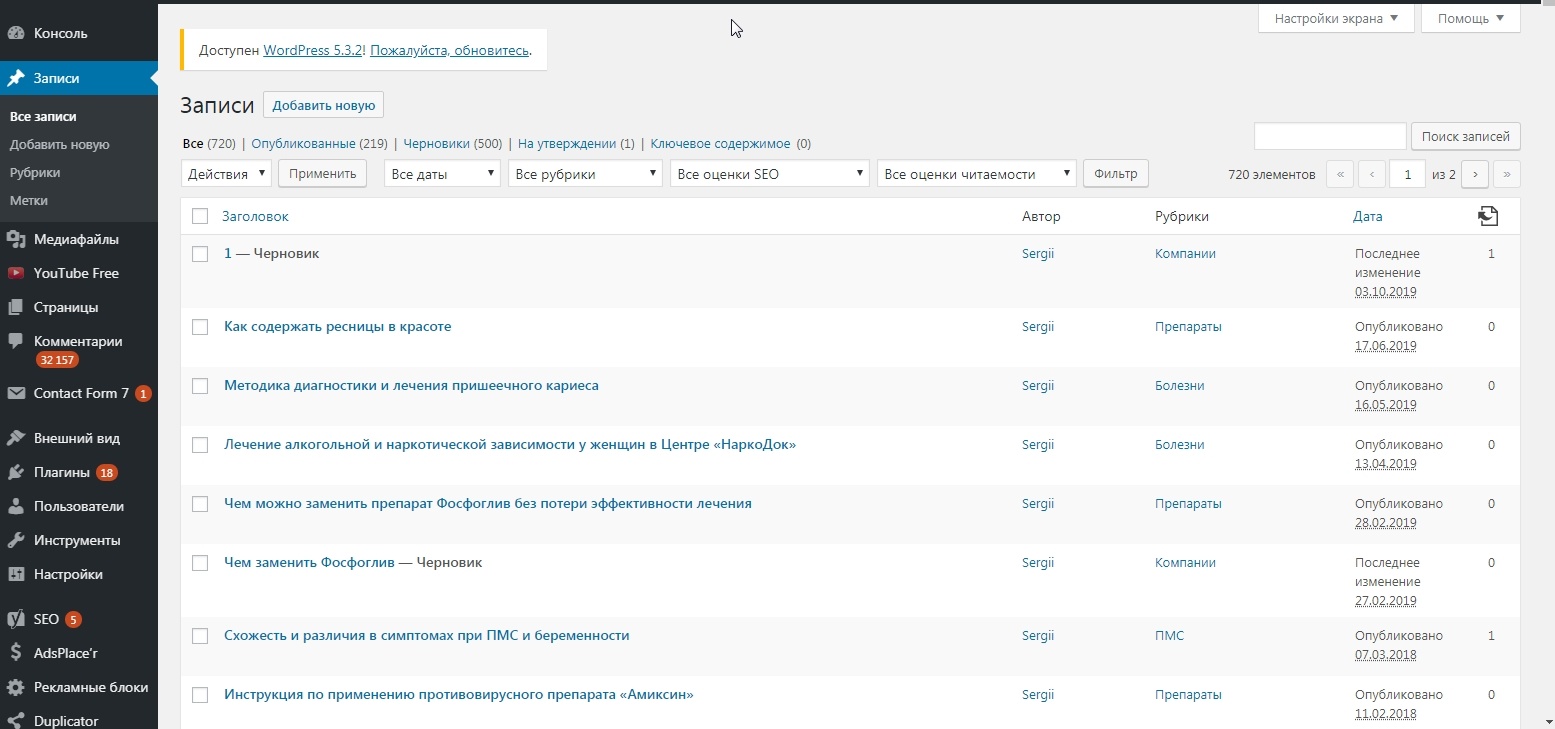Screen dimensions: 1555x729
Task: Click the Yoast SEO icon
Action: tap(16, 619)
